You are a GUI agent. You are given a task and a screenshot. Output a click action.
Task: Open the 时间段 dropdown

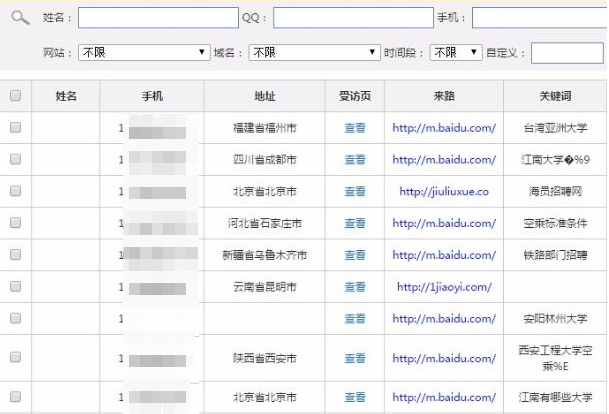(456, 52)
